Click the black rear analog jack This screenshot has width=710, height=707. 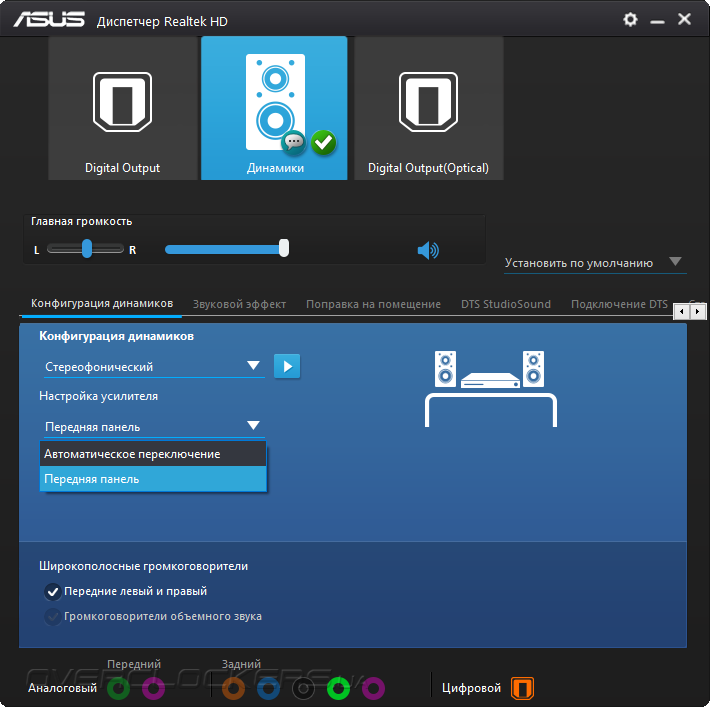click(x=303, y=688)
